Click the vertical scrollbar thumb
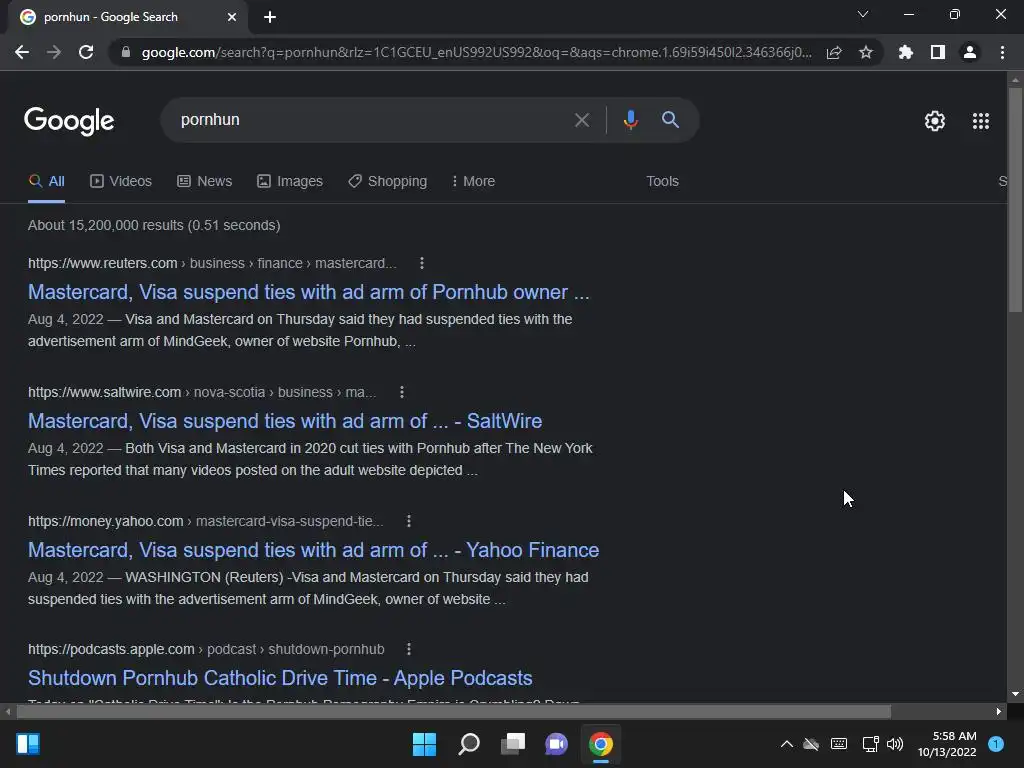The width and height of the screenshot is (1024, 768). pos(1015,202)
